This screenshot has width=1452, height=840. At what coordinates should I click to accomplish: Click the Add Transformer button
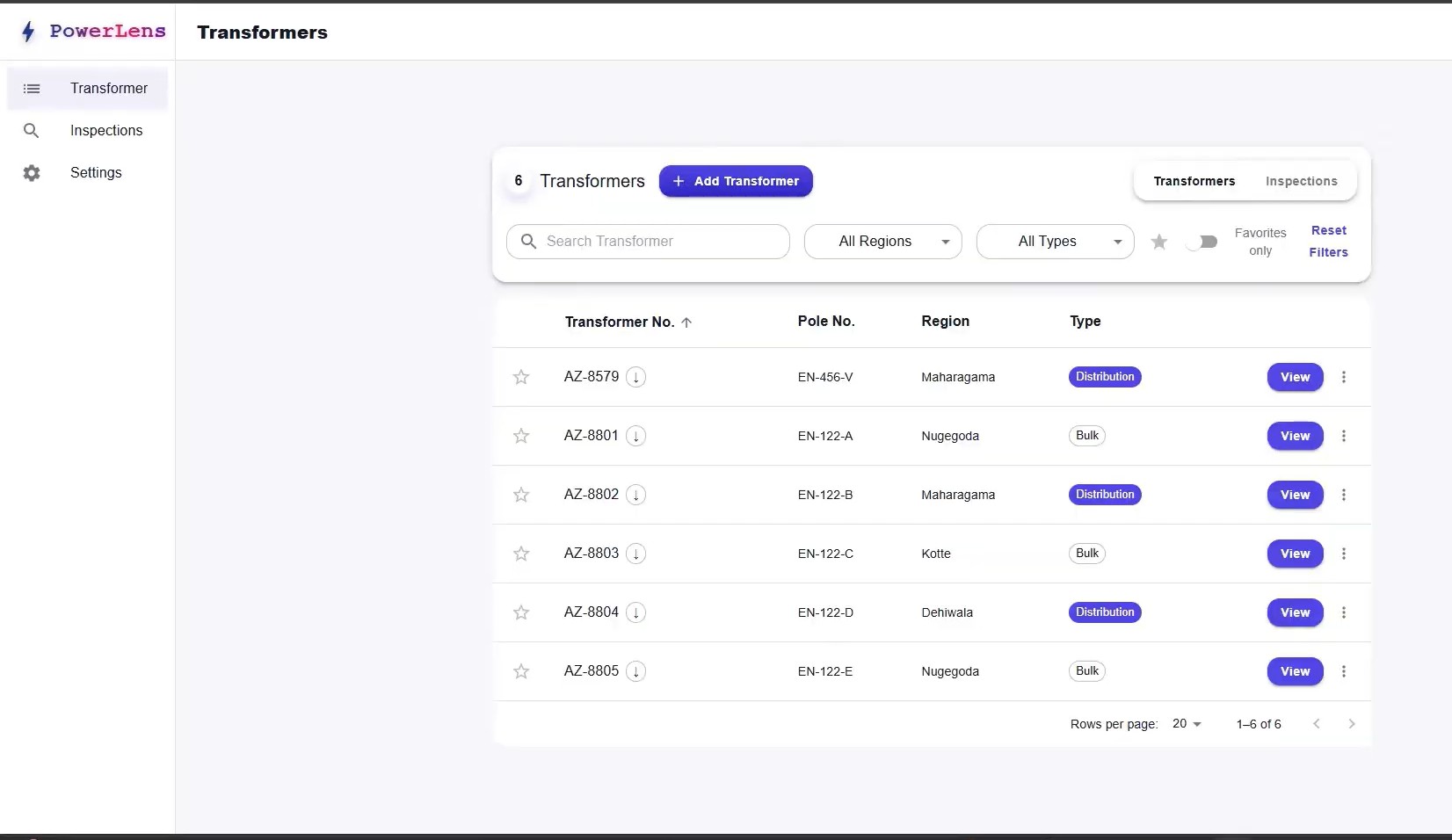pos(736,181)
